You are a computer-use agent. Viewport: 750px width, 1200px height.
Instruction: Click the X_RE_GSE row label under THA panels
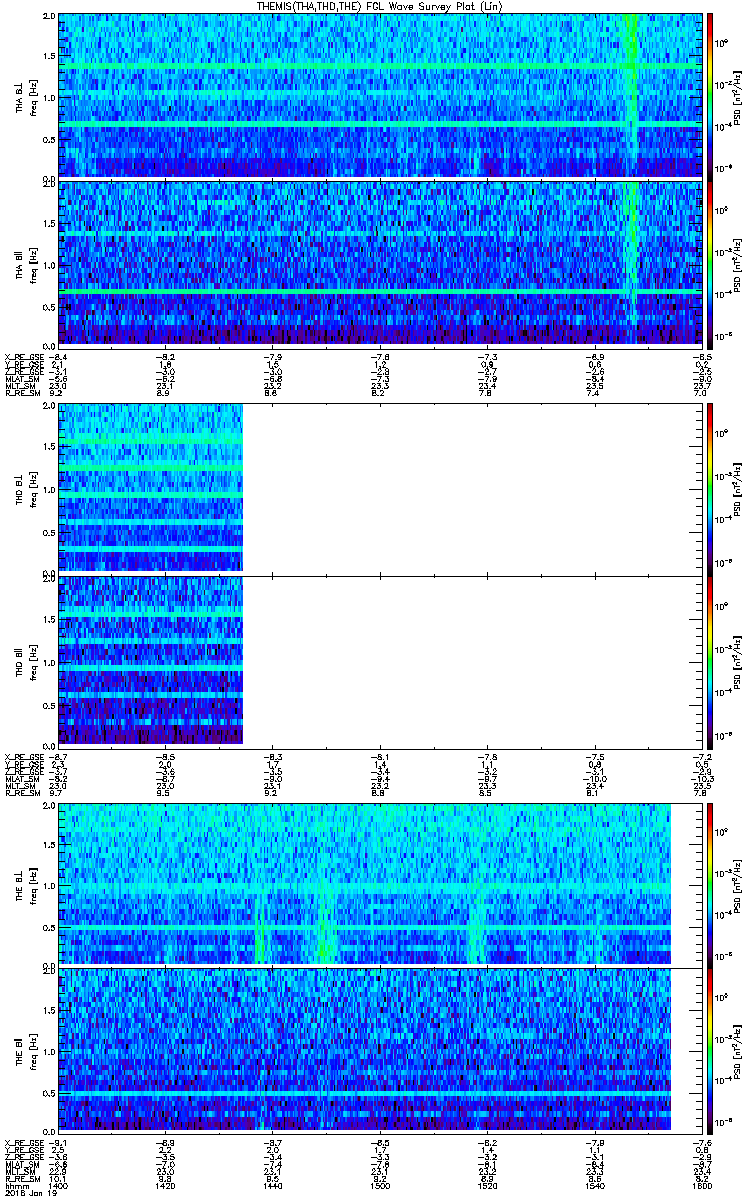[x=22, y=355]
